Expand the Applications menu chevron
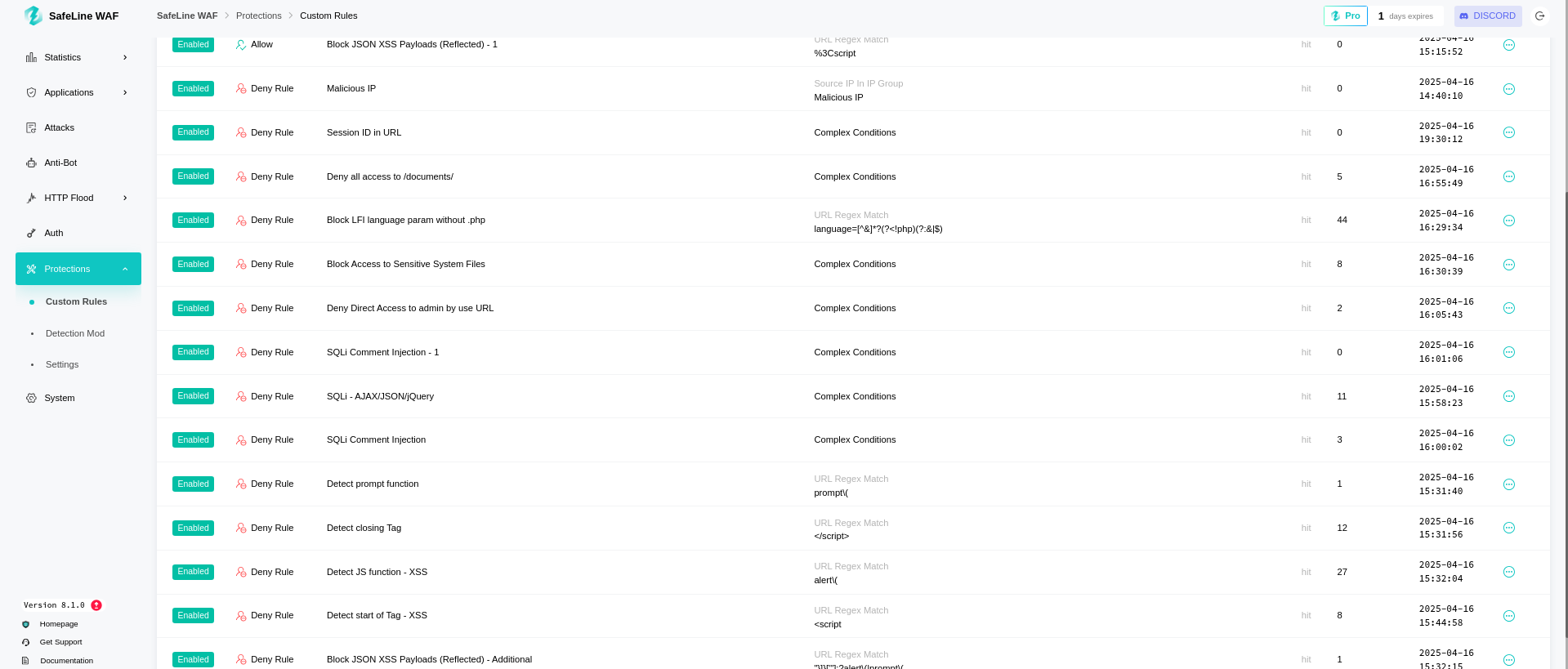This screenshot has height=669, width=1568. [x=125, y=92]
